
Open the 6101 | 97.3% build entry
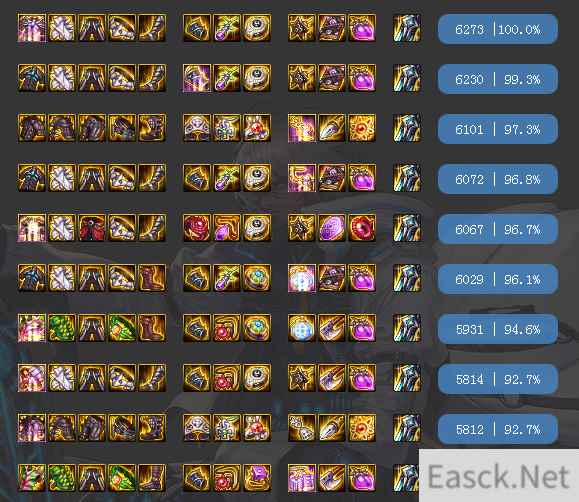point(497,129)
